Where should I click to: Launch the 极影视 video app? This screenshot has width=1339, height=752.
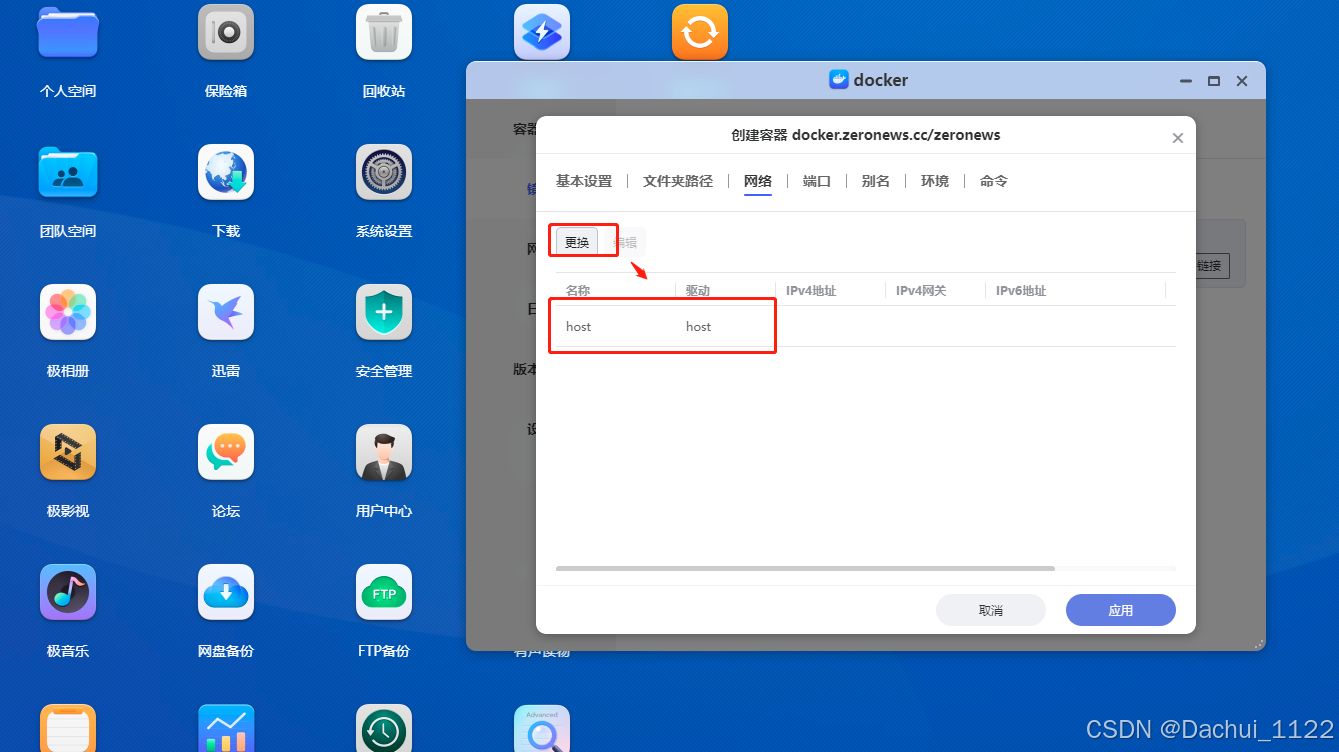click(68, 452)
